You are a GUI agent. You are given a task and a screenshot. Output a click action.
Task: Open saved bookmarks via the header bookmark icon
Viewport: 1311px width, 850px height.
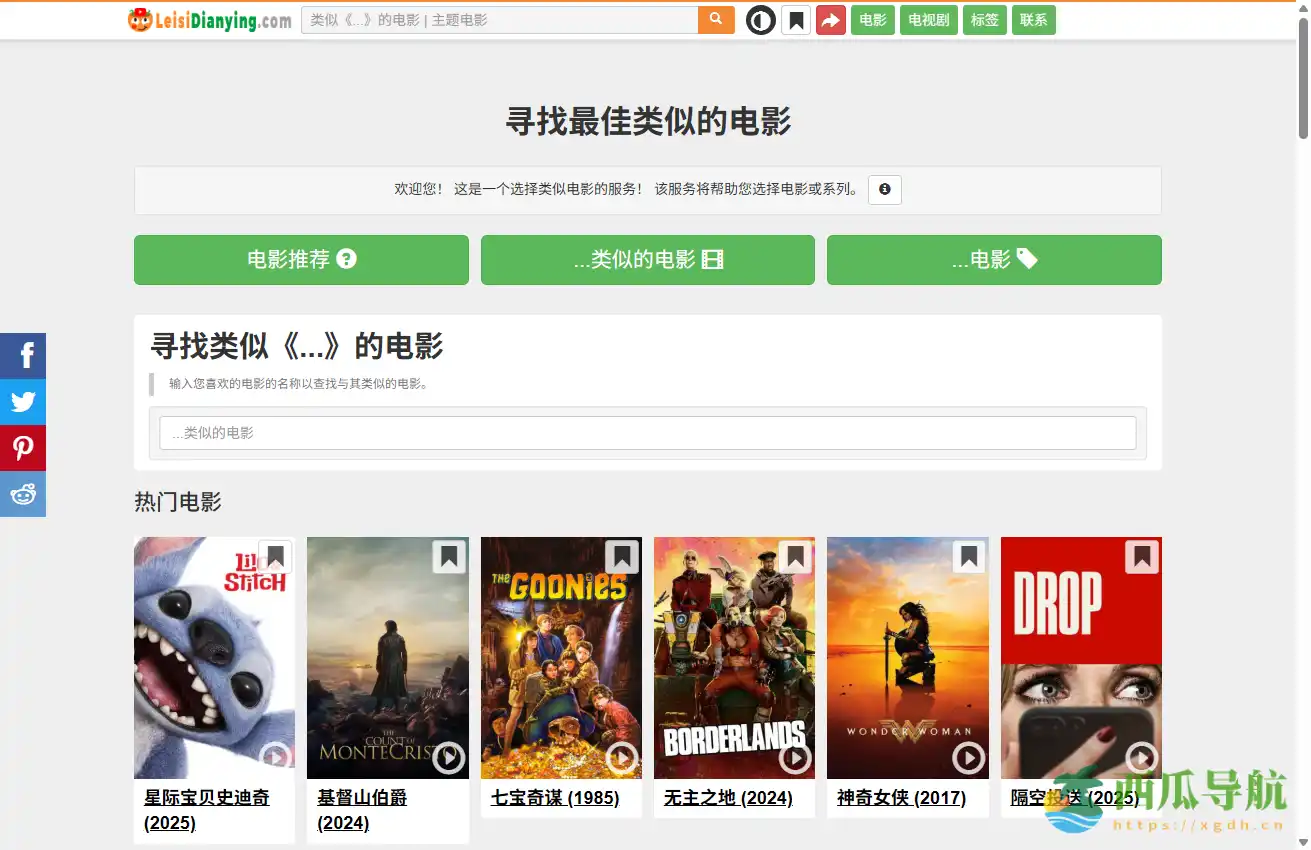(795, 19)
